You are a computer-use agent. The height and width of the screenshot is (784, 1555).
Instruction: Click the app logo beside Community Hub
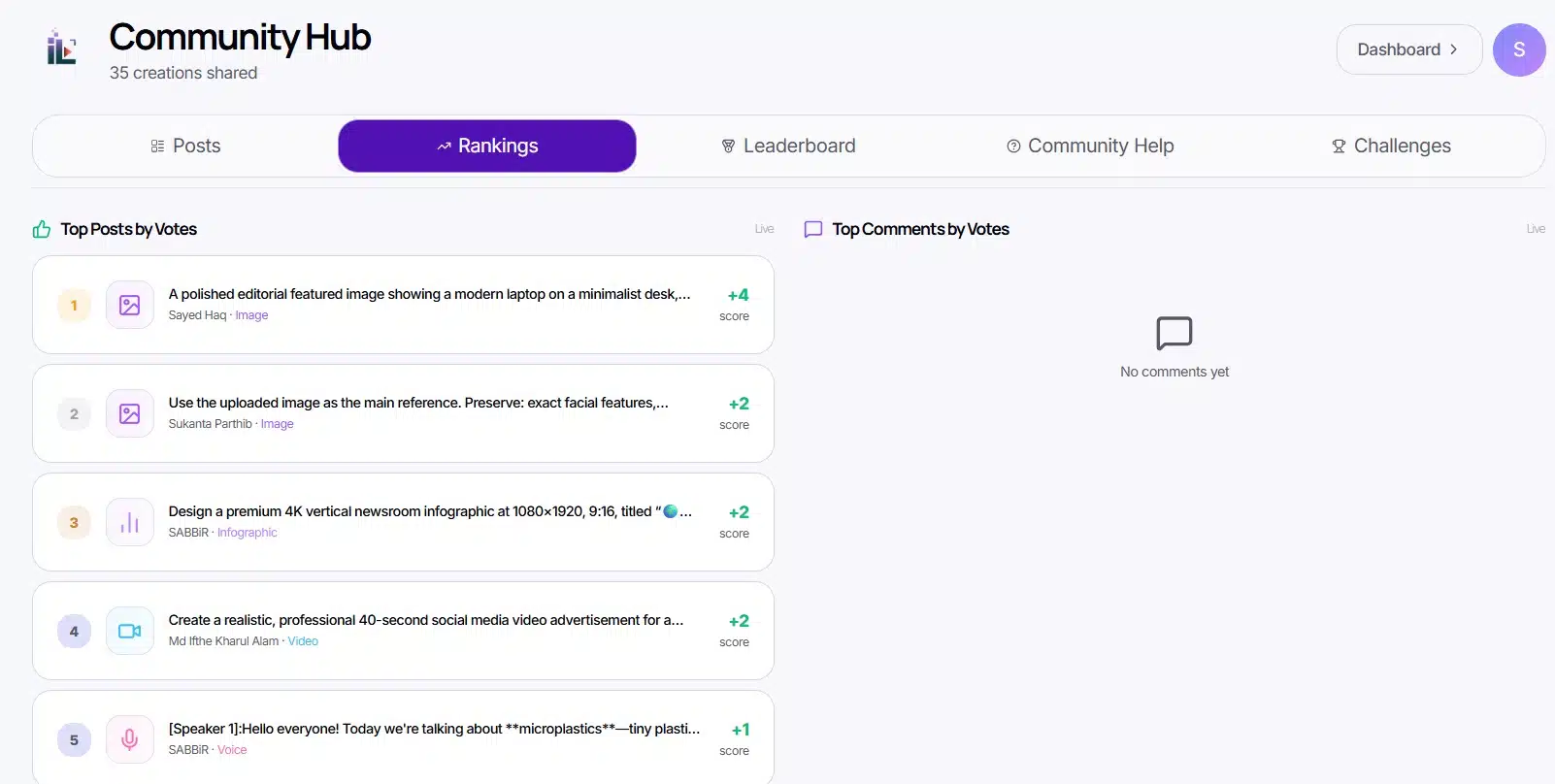[x=61, y=48]
